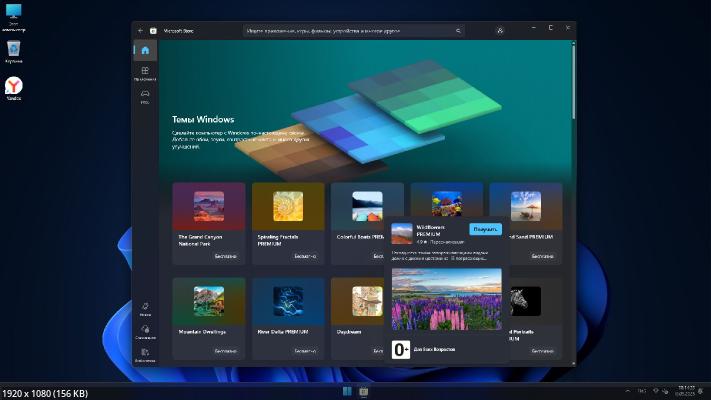Screen dimensions: 711x400
Task: Click the back arrow in the Store title bar
Action: (140, 31)
